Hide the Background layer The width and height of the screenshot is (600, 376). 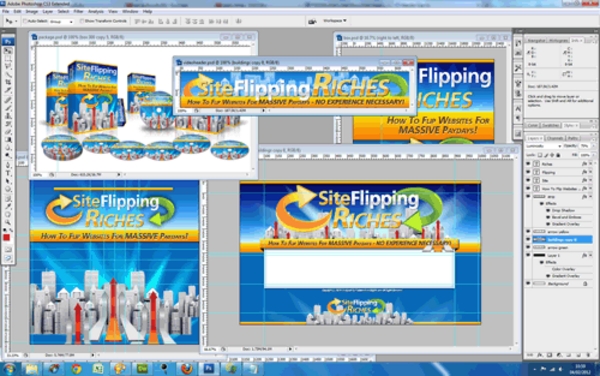coord(528,283)
